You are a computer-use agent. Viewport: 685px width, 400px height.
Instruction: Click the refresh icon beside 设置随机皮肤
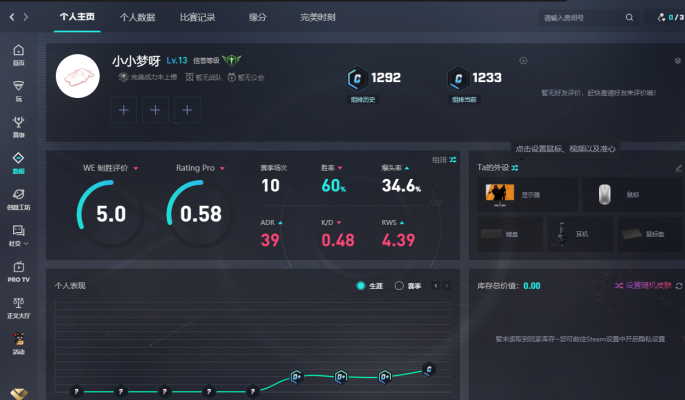point(679,286)
